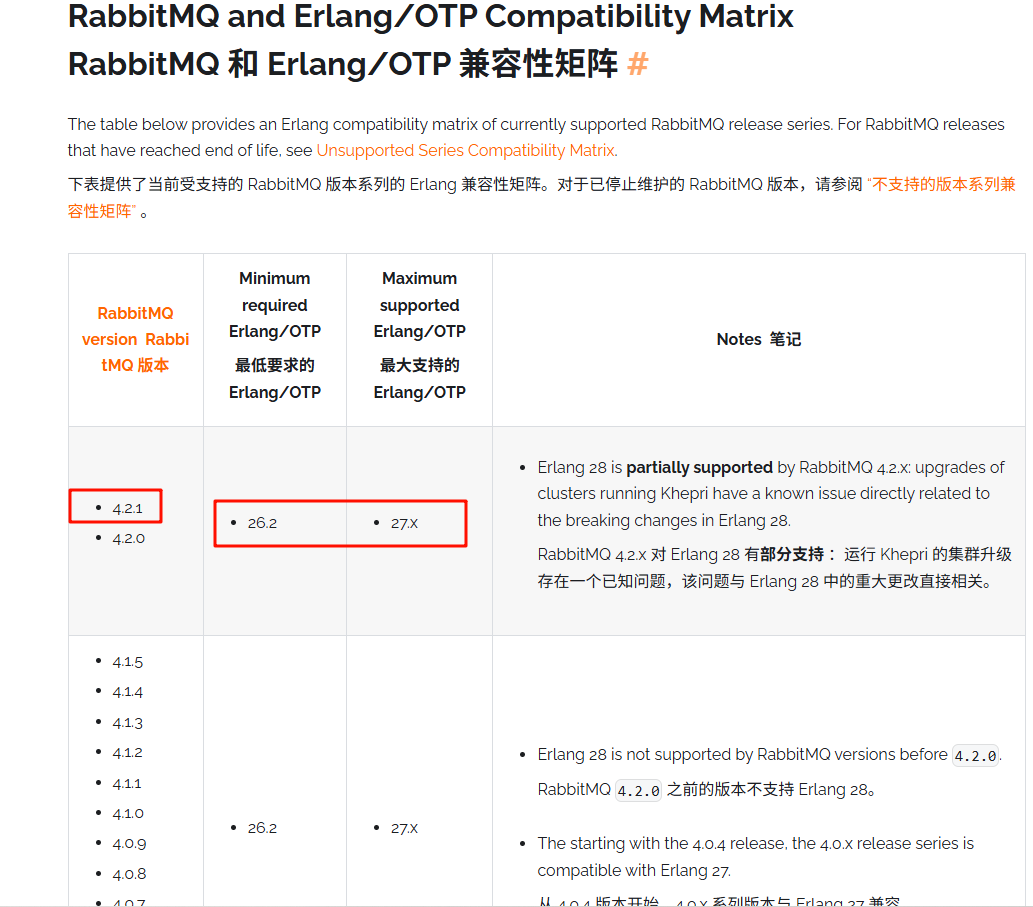Click the 'compatible with Erlang 27.' note line
Screen dimensions: 1033x907
(634, 870)
